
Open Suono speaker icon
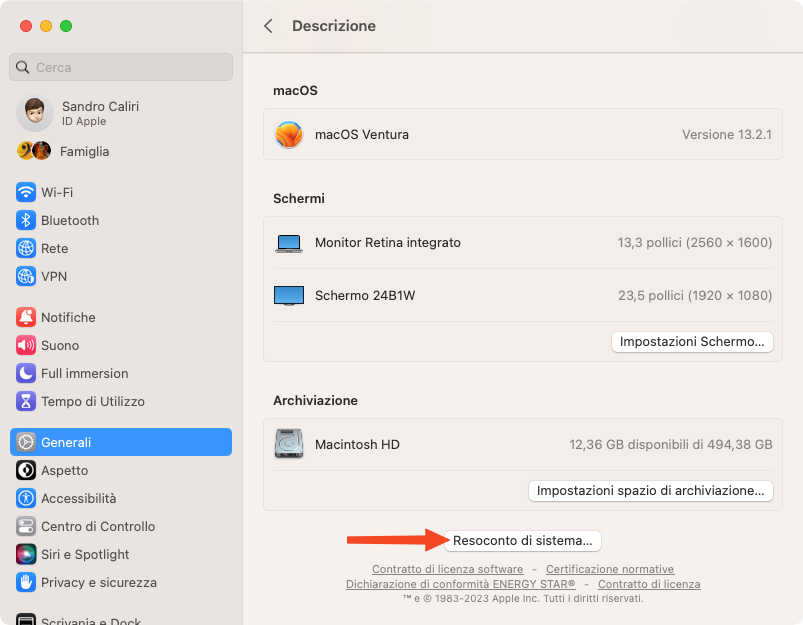26,345
